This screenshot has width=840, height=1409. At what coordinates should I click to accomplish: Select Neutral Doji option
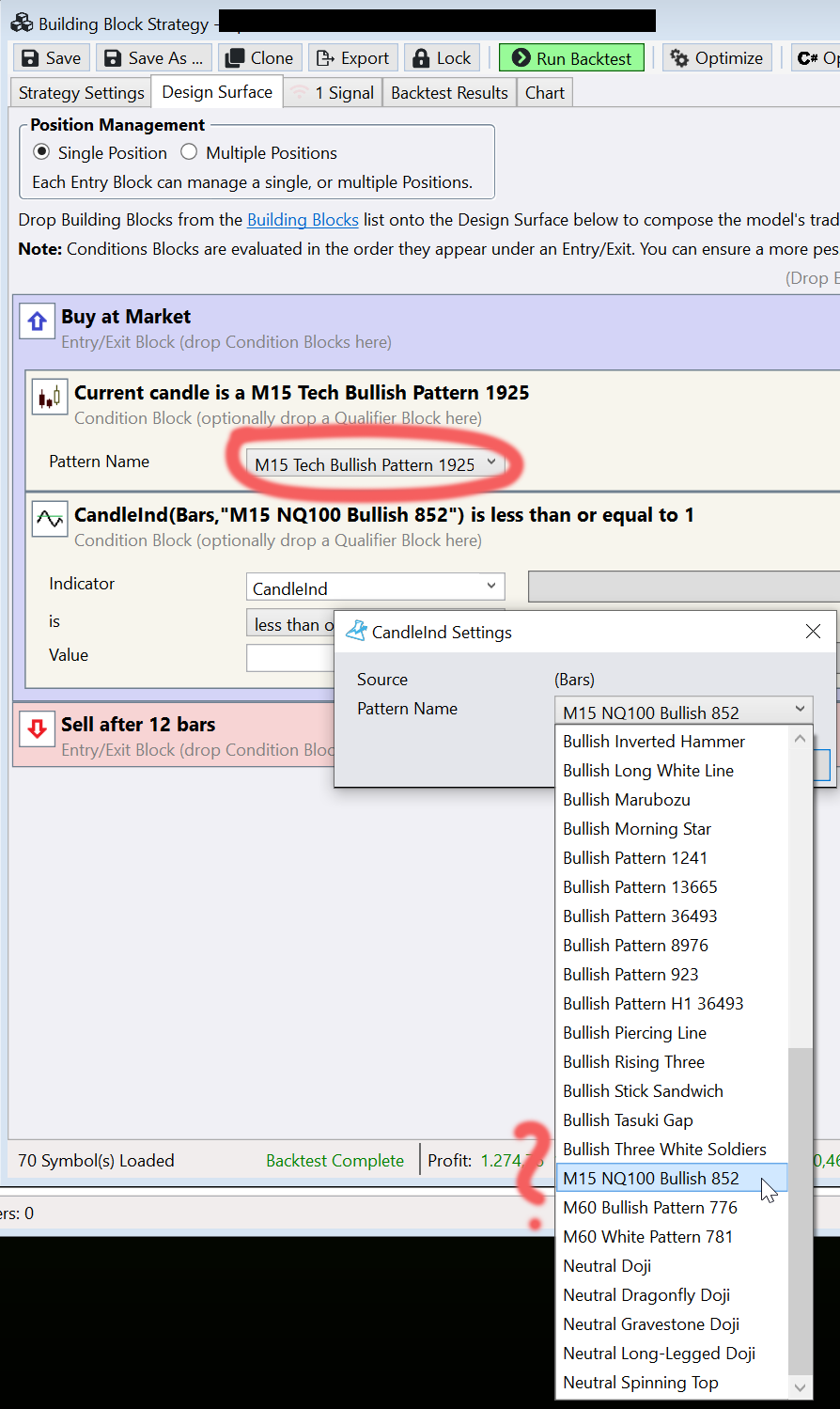click(x=671, y=1266)
